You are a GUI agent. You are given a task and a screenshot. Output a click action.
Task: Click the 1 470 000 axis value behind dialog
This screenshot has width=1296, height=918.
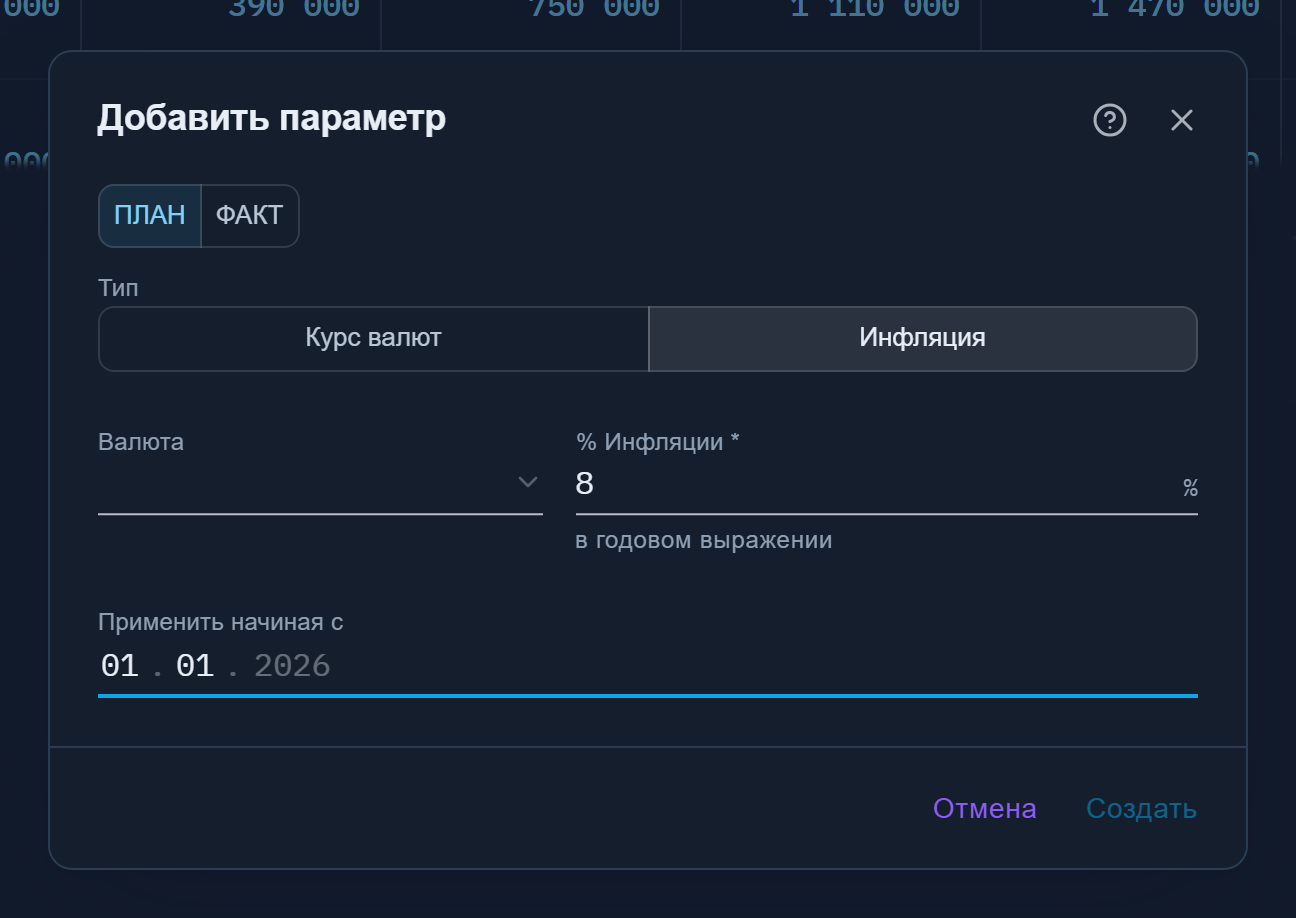(x=1175, y=10)
